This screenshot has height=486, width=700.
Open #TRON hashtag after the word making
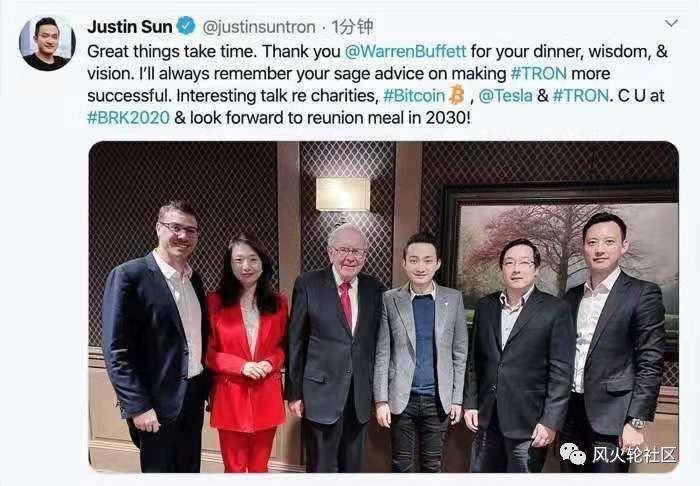[538, 73]
